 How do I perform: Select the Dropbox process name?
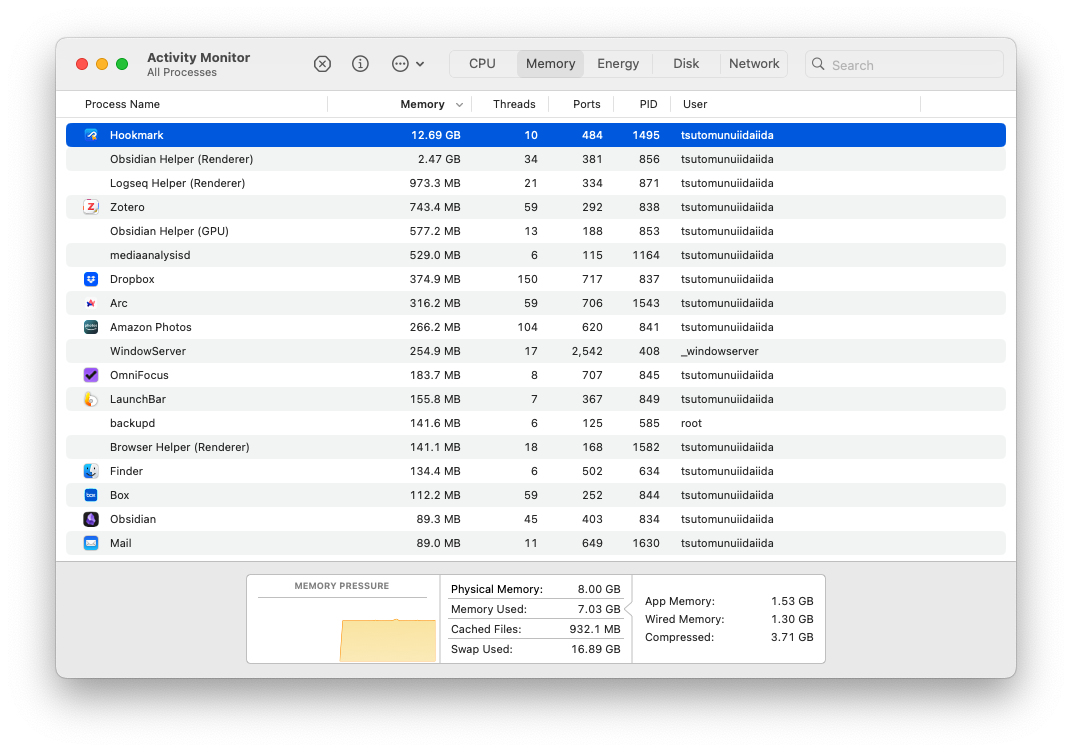coord(132,279)
